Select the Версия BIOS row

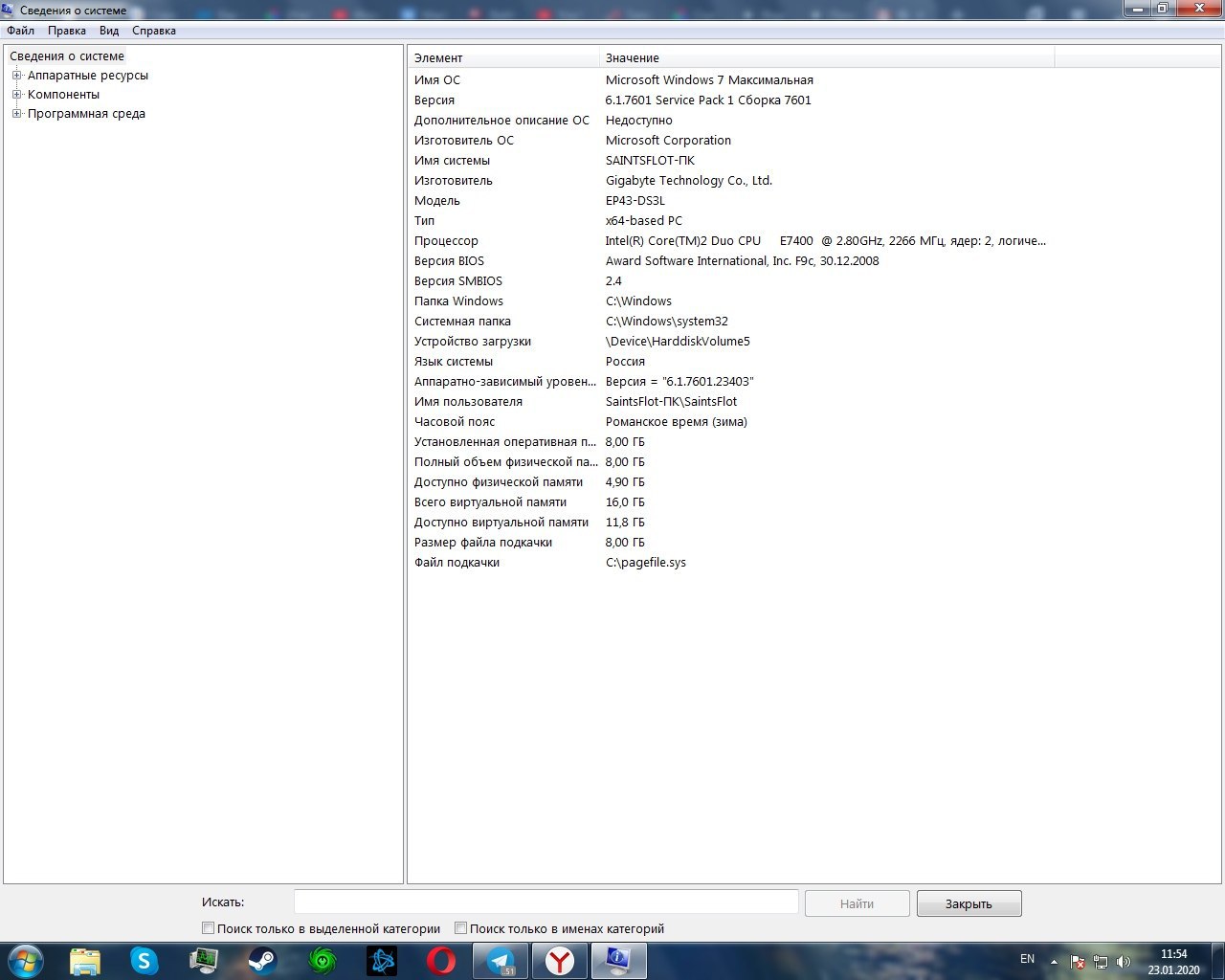tap(731, 260)
